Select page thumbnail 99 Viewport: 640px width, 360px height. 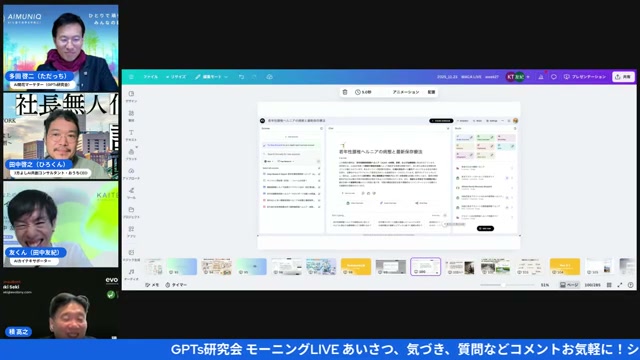tap(391, 267)
